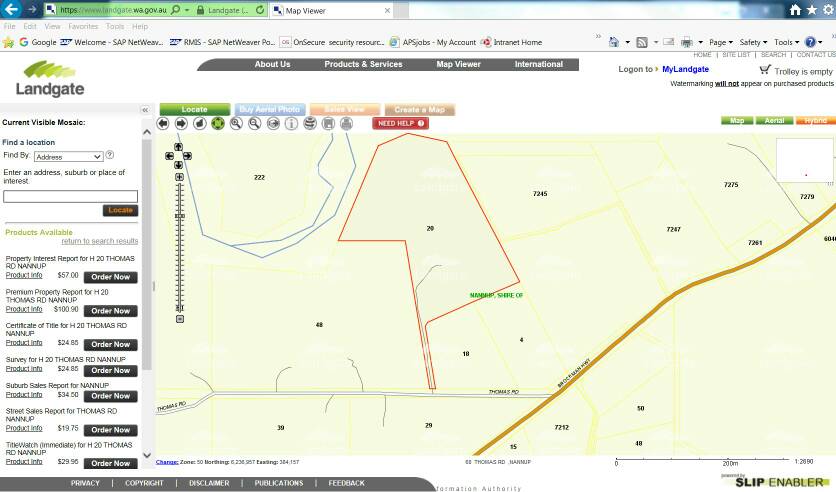Viewport: 836px width, 492px height.
Task: Expand the browser Safety menu
Action: [753, 42]
